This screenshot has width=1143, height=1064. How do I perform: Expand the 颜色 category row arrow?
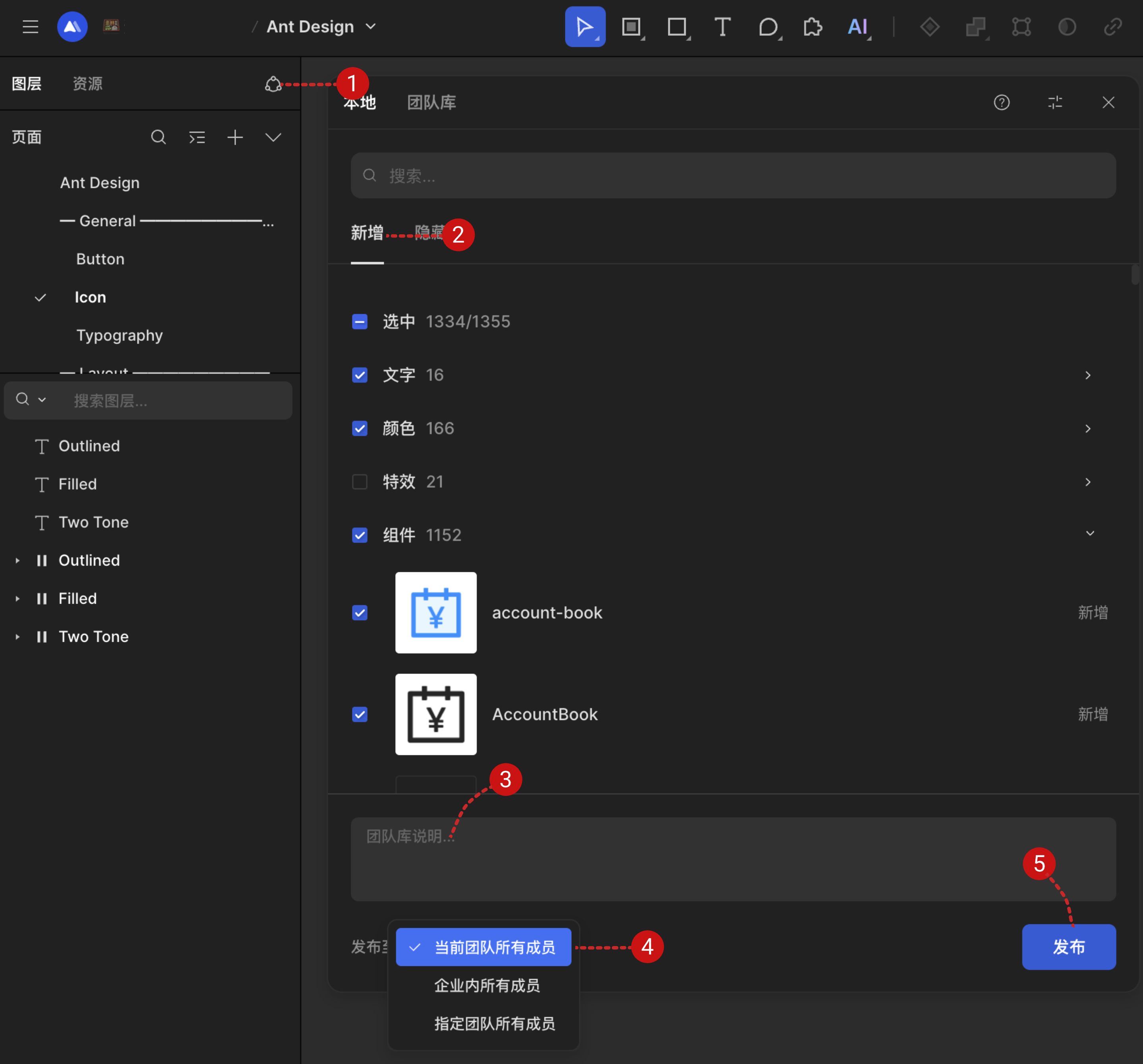[1088, 429]
